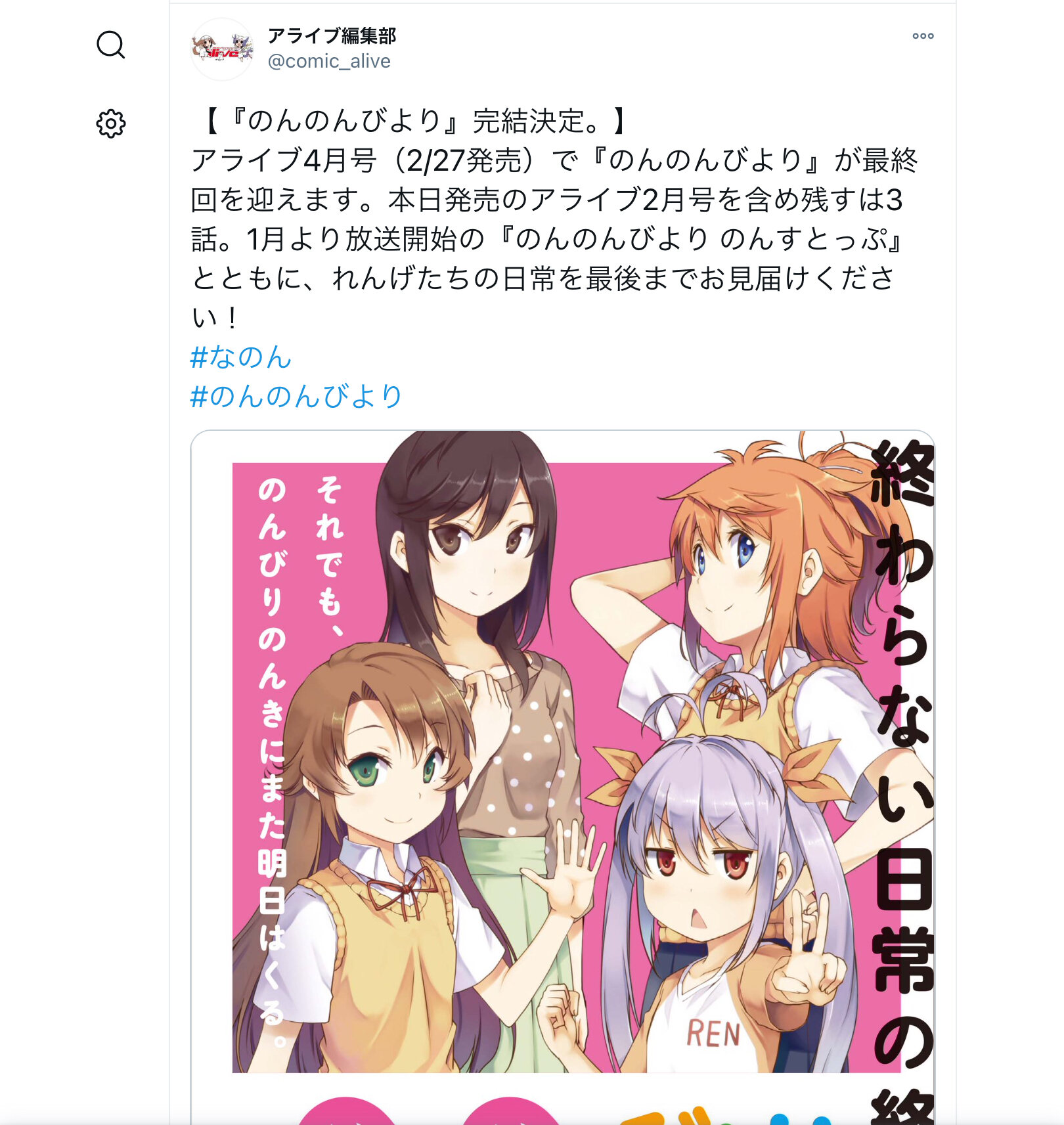This screenshot has width=1064, height=1125.
Task: Open search with the magnifying glass icon
Action: click(110, 45)
